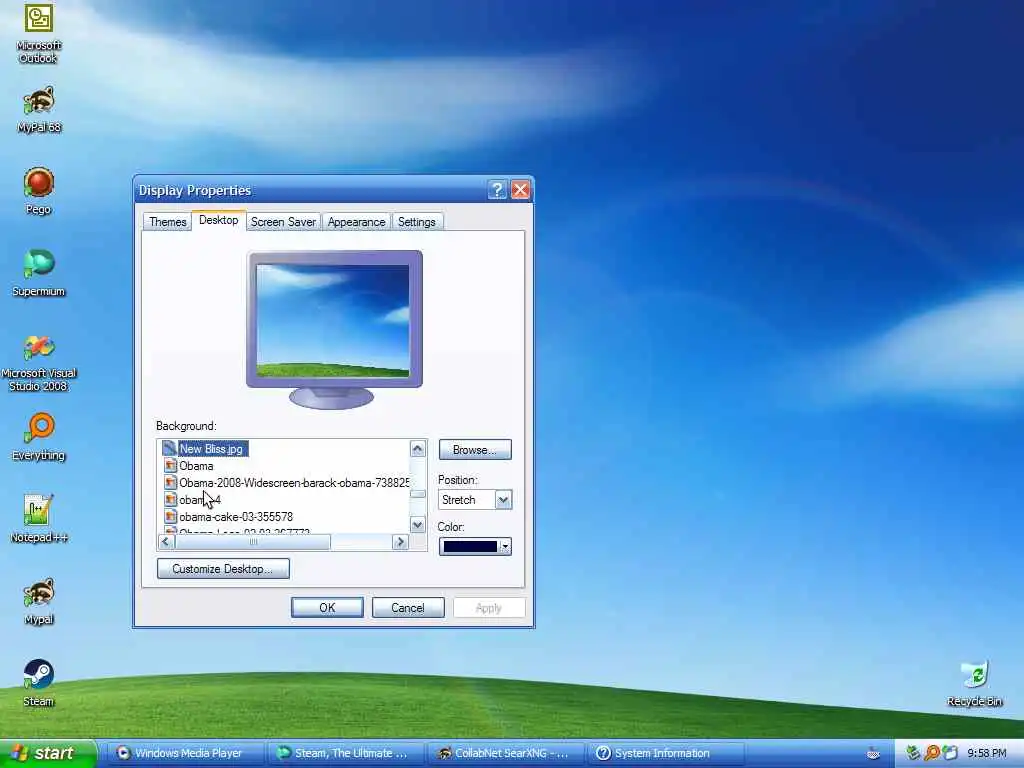Switch to the Appearance tab
The height and width of the screenshot is (768, 1024).
point(357,222)
